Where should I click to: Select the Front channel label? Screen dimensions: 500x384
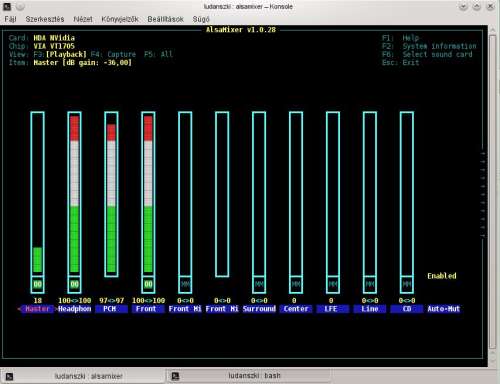148,309
